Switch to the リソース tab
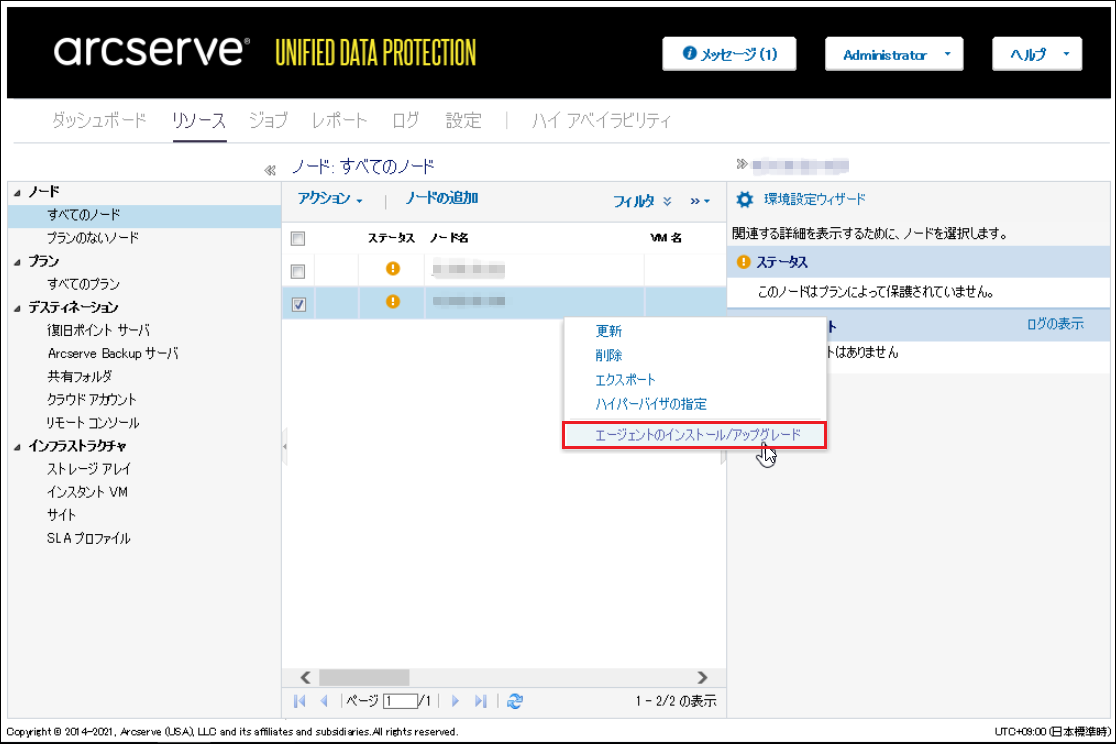Image resolution: width=1116 pixels, height=744 pixels. click(199, 120)
